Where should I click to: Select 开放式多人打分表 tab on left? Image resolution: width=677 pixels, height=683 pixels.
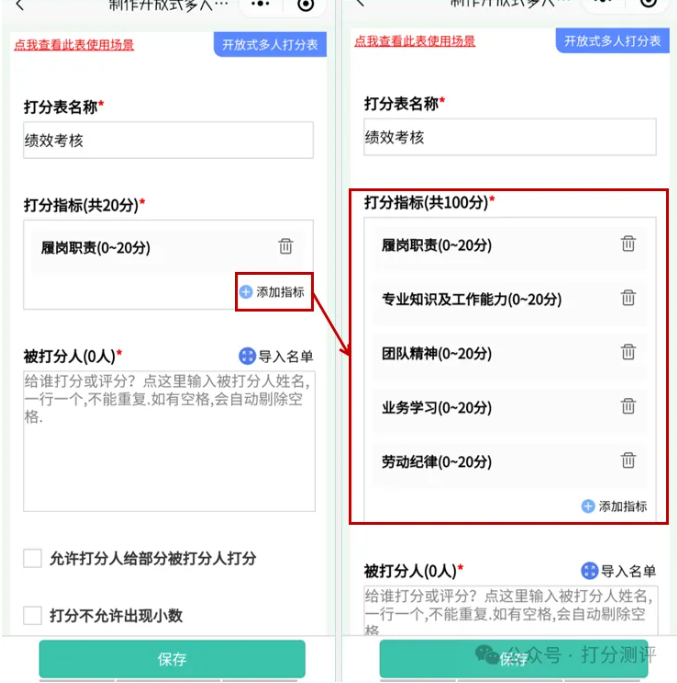(270, 44)
